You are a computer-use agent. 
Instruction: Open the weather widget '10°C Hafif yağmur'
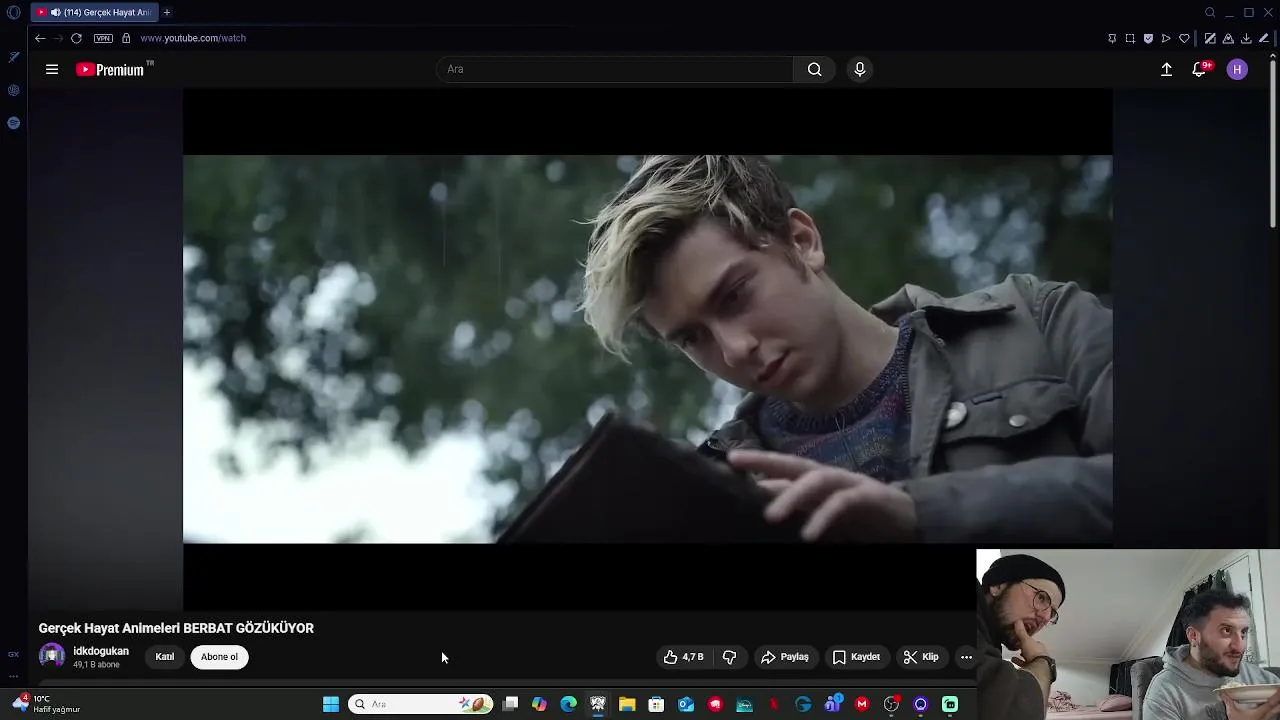[45, 704]
